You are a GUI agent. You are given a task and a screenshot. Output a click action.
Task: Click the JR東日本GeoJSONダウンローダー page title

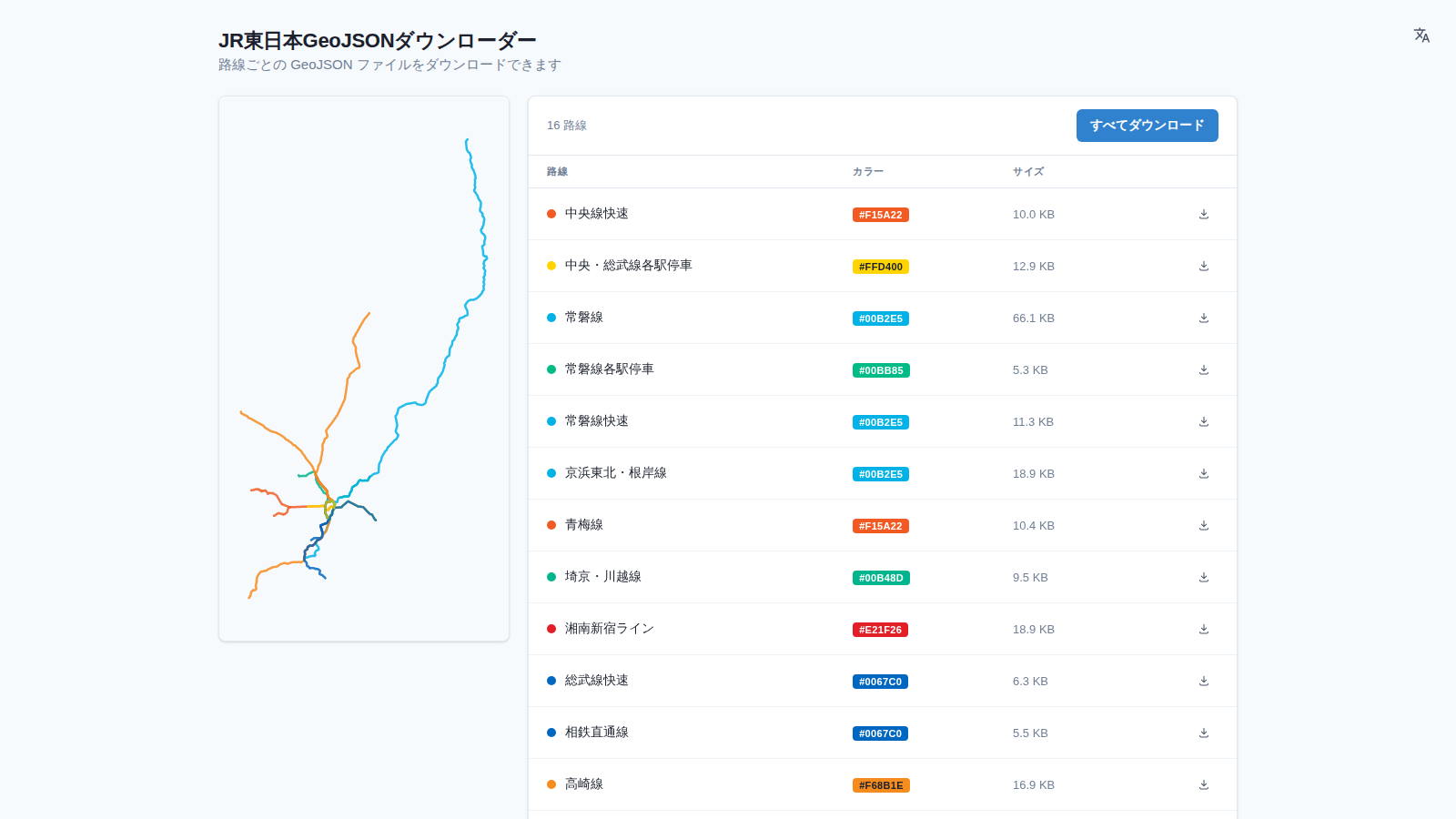pyautogui.click(x=378, y=41)
